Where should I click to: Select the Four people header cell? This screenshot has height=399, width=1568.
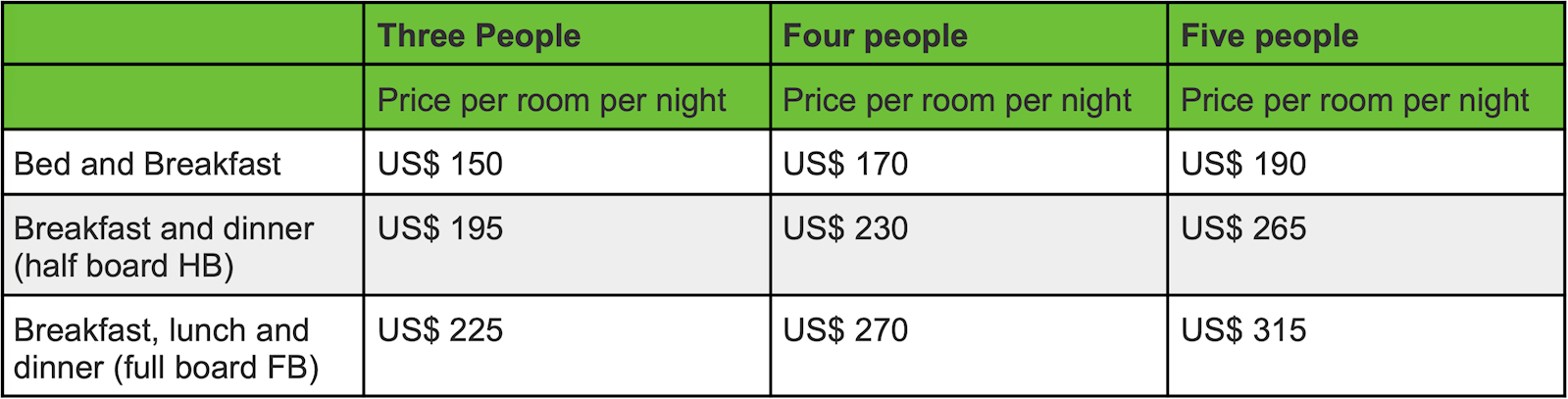pyautogui.click(x=875, y=36)
